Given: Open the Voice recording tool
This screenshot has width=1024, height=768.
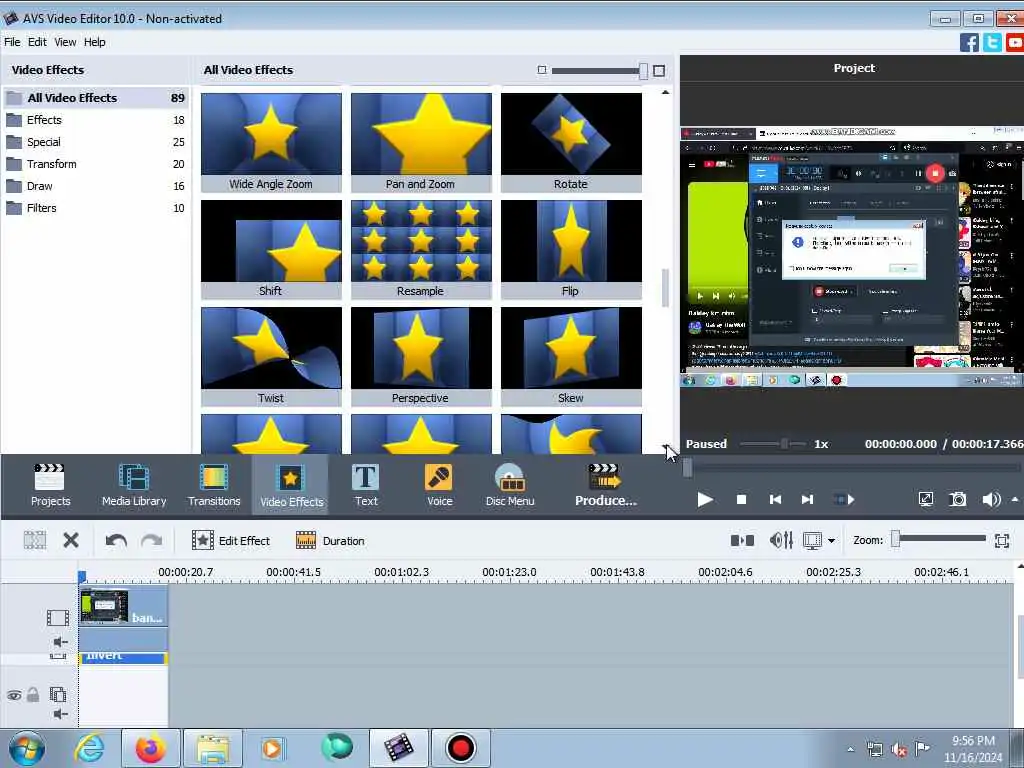Looking at the screenshot, I should pyautogui.click(x=440, y=485).
